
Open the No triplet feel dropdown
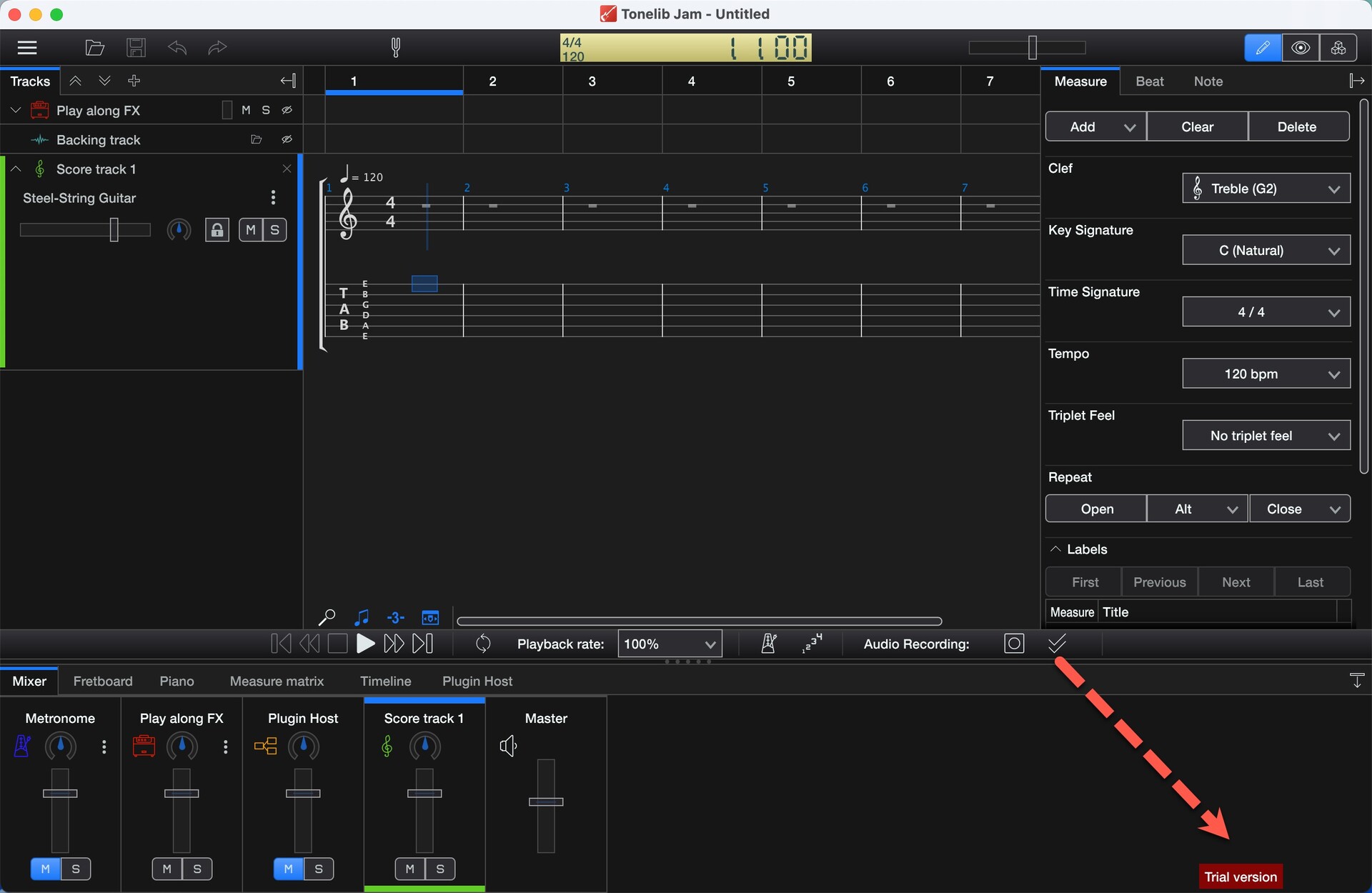tap(1266, 436)
